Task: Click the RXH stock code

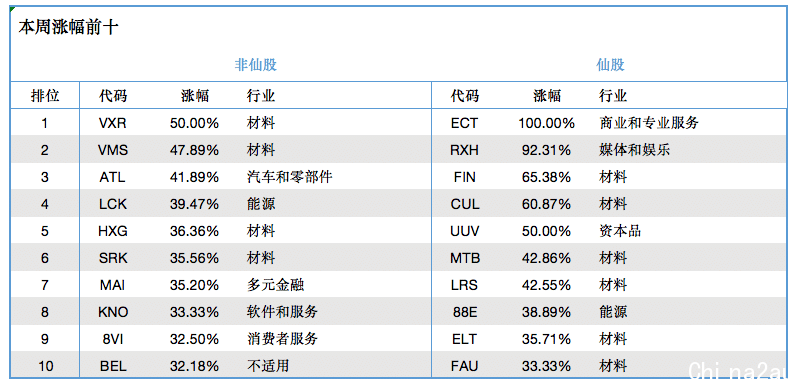Action: coord(464,150)
